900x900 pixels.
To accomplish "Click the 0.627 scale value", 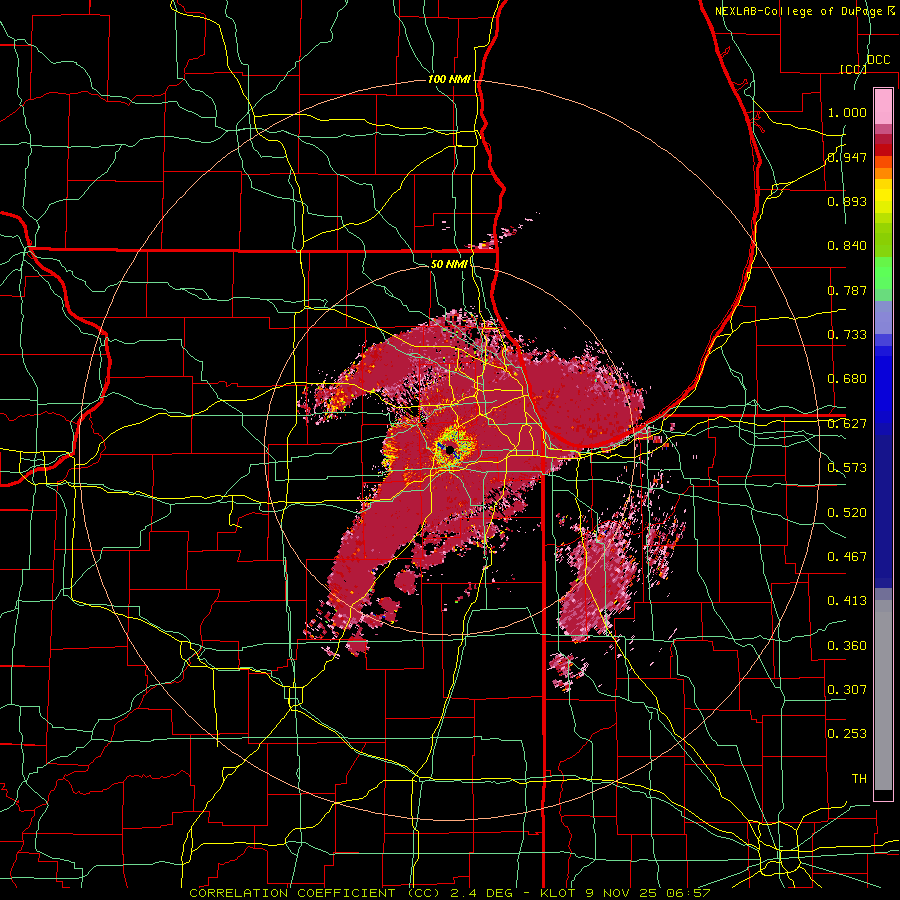I will point(847,424).
